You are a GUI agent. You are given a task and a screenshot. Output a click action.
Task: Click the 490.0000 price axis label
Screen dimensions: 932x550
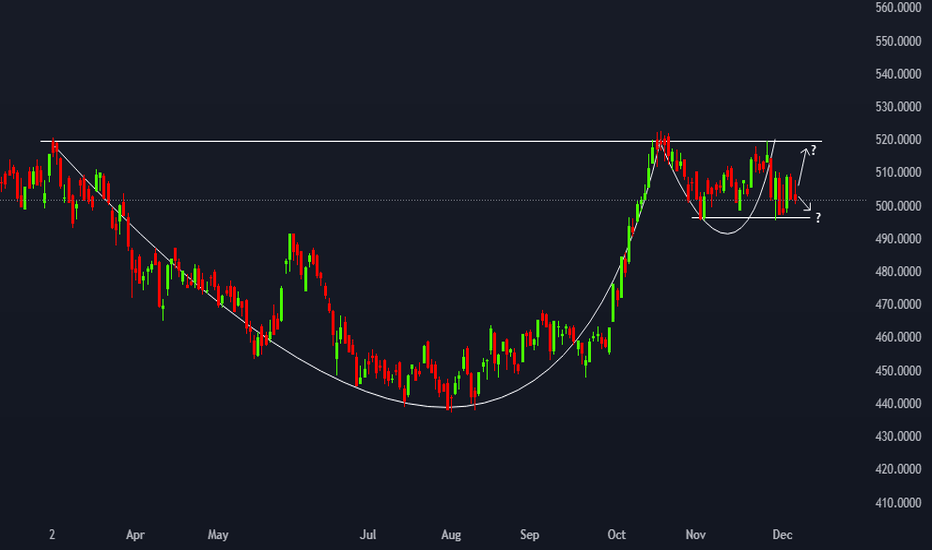coord(898,238)
